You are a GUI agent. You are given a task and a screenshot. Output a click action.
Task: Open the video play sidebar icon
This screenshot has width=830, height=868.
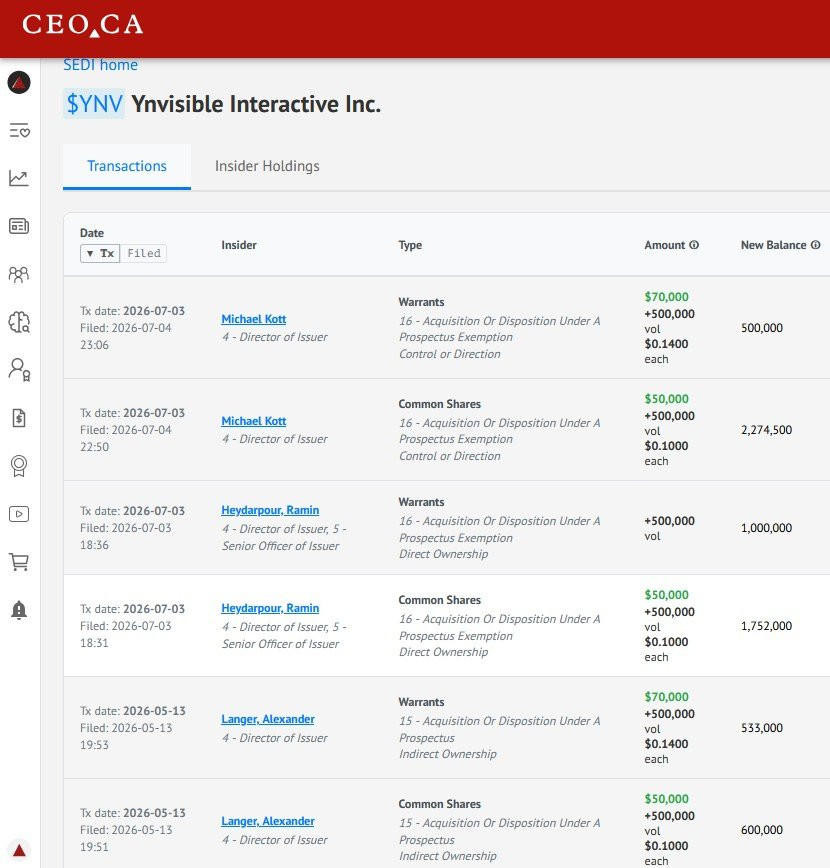(19, 514)
